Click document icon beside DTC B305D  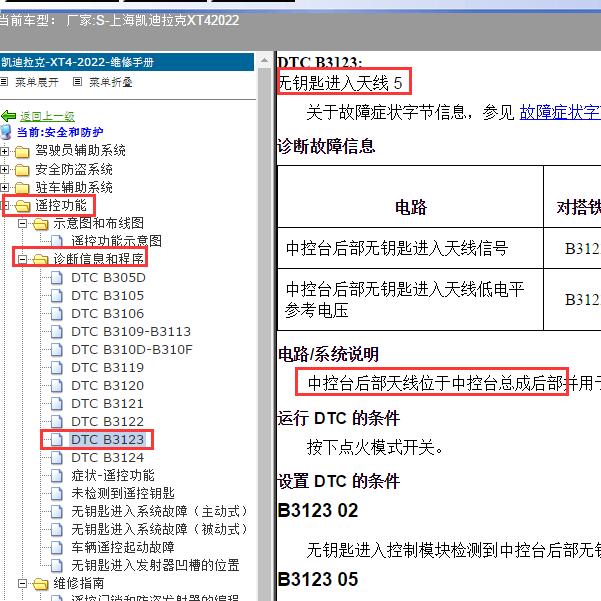point(57,278)
